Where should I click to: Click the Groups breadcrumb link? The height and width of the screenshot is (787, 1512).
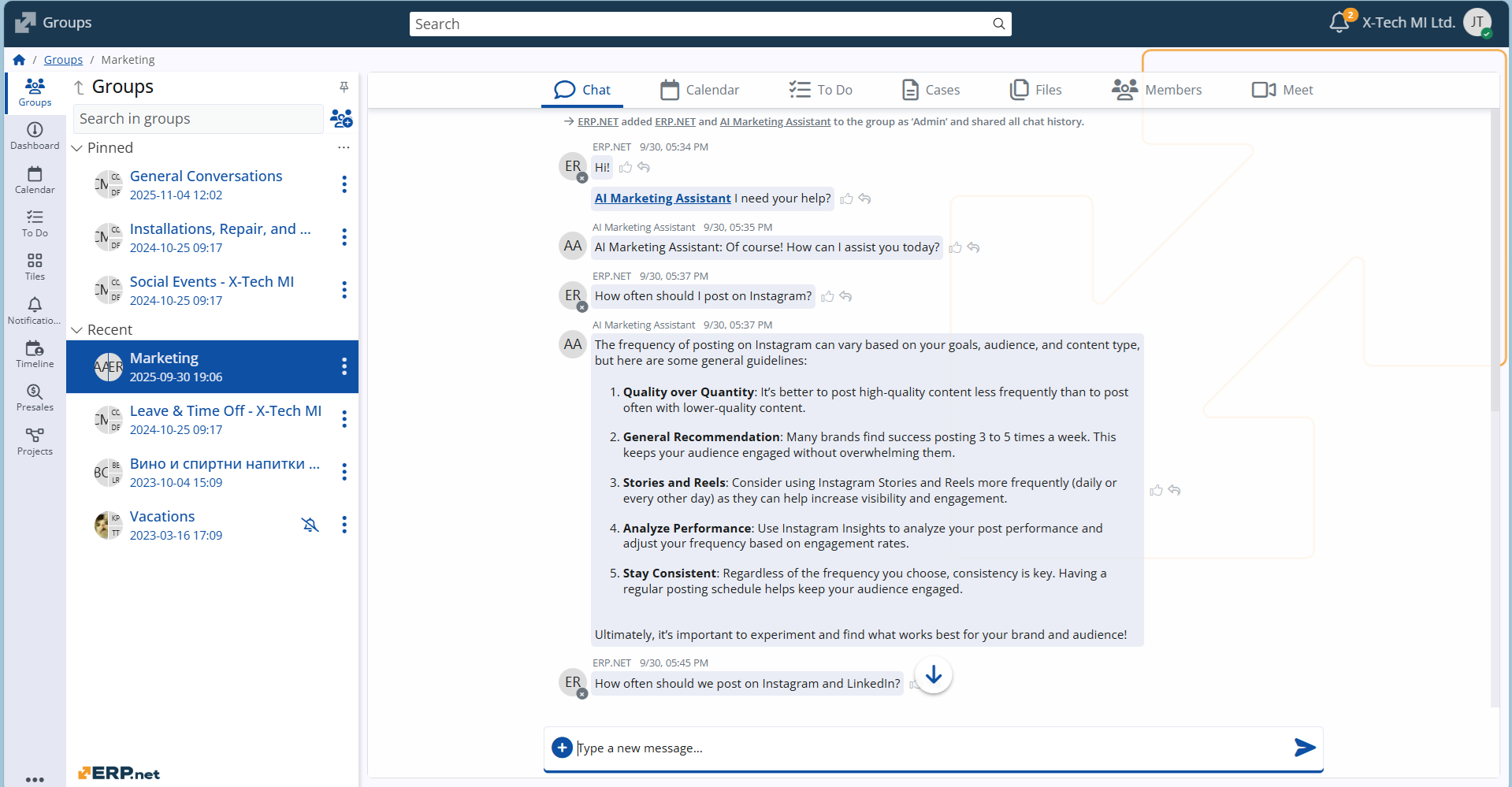[63, 60]
